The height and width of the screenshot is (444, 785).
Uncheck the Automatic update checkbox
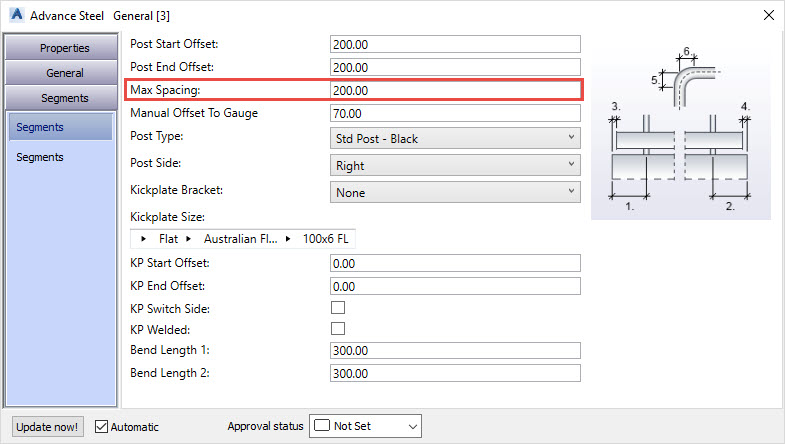pos(102,427)
